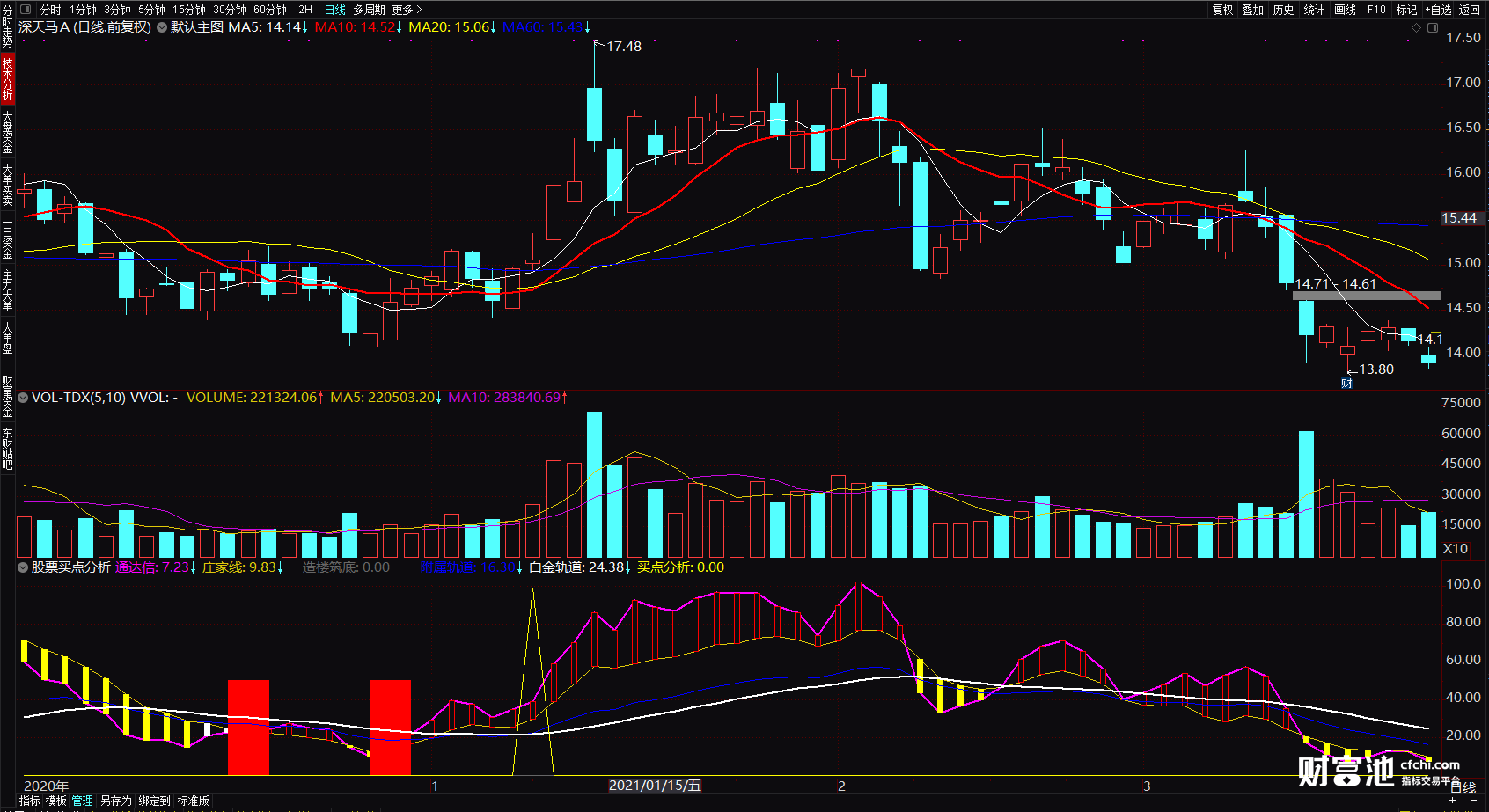Add stock with the +自选 button
The height and width of the screenshot is (812, 1489).
(x=1438, y=10)
